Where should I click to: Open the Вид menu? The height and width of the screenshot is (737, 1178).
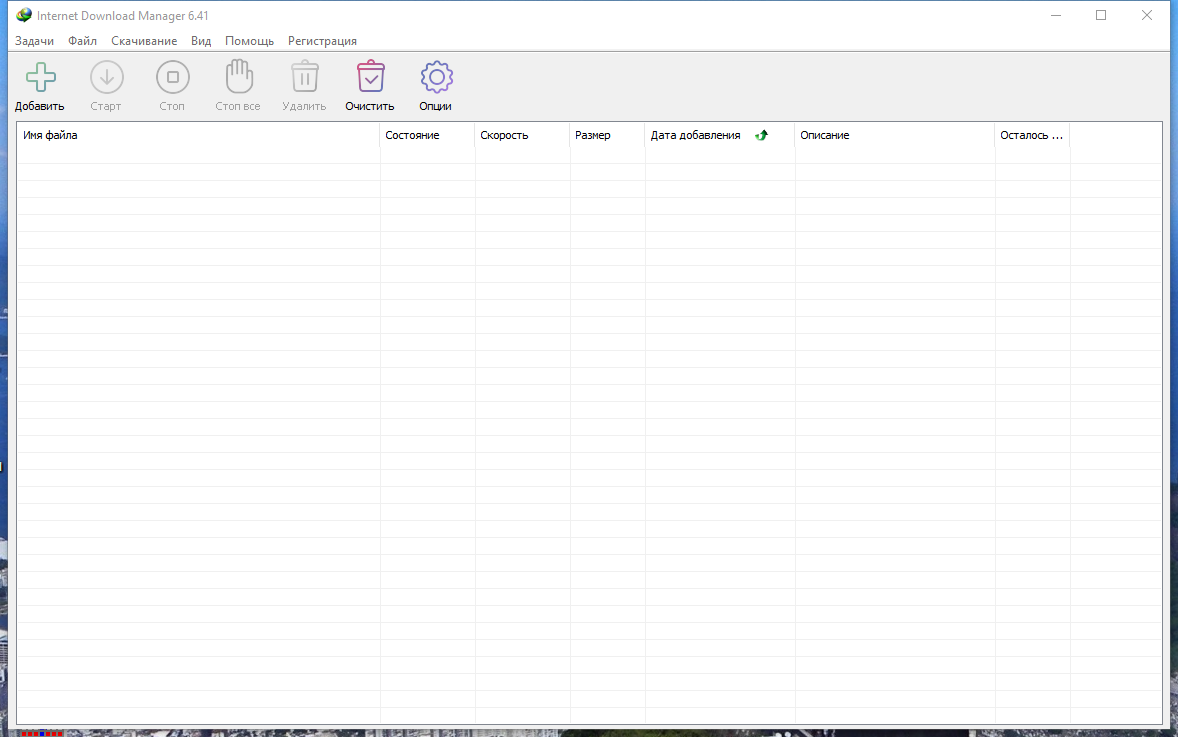click(201, 41)
